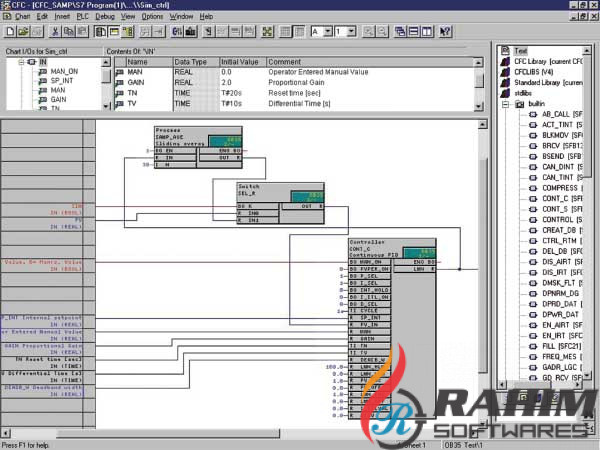Click the 'Differential Time [s]' comment cell
The height and width of the screenshot is (450, 600).
[x=299, y=104]
